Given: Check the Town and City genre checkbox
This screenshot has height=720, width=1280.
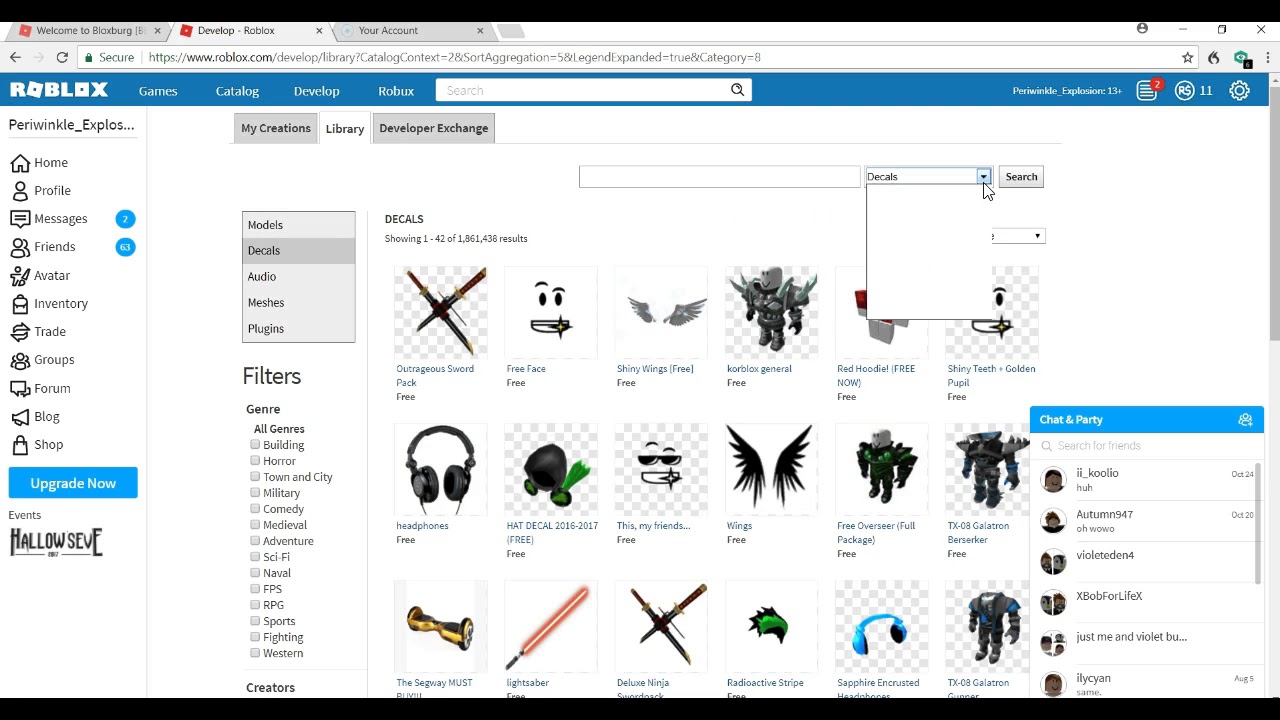Looking at the screenshot, I should [255, 477].
